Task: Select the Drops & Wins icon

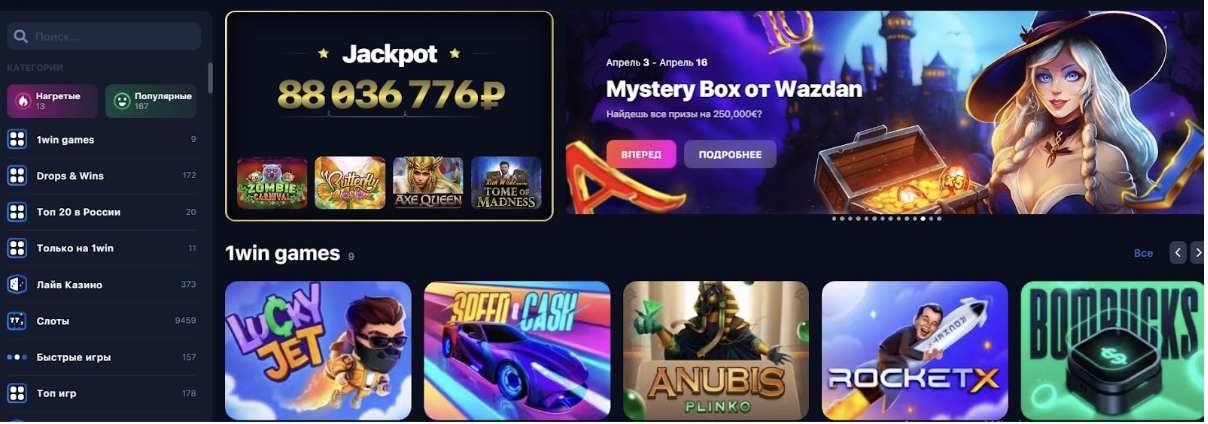Action: (17, 176)
